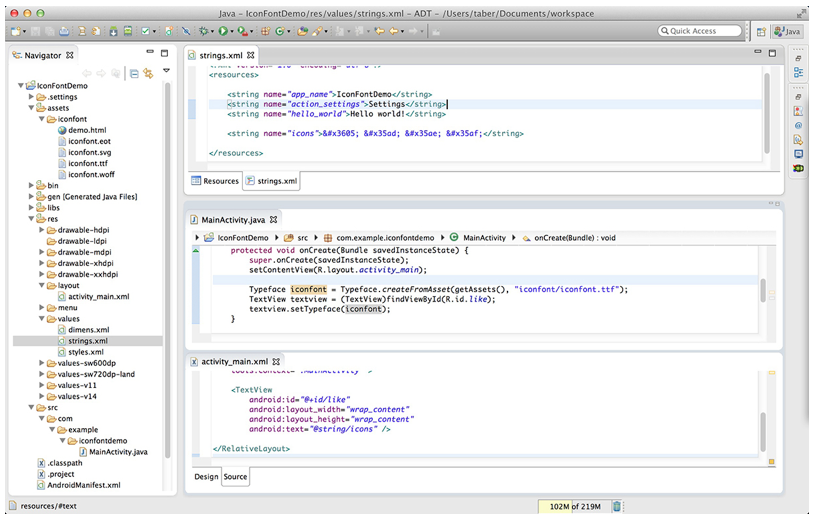Click the Back navigation arrow in toolbar
The image size is (817, 523).
[394, 31]
